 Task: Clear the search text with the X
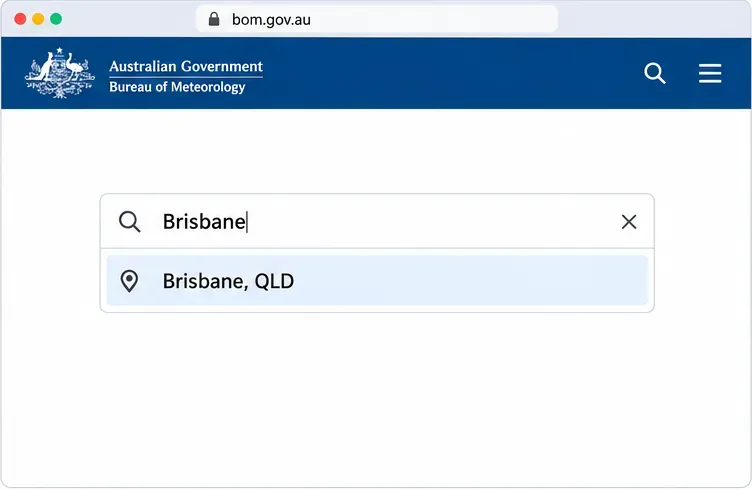(x=629, y=222)
